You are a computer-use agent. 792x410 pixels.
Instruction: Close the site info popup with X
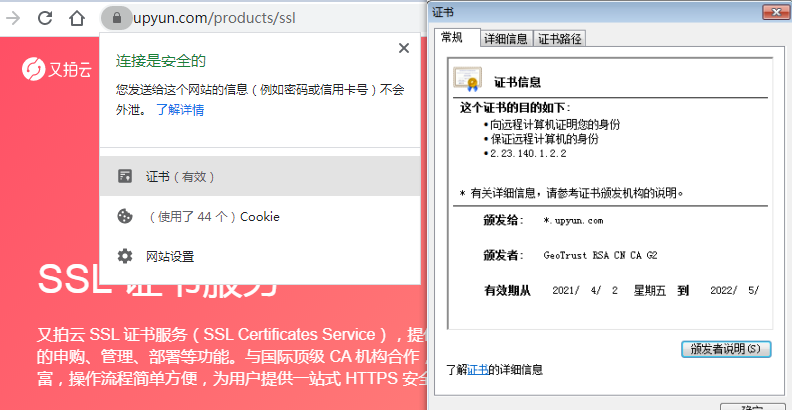404,48
